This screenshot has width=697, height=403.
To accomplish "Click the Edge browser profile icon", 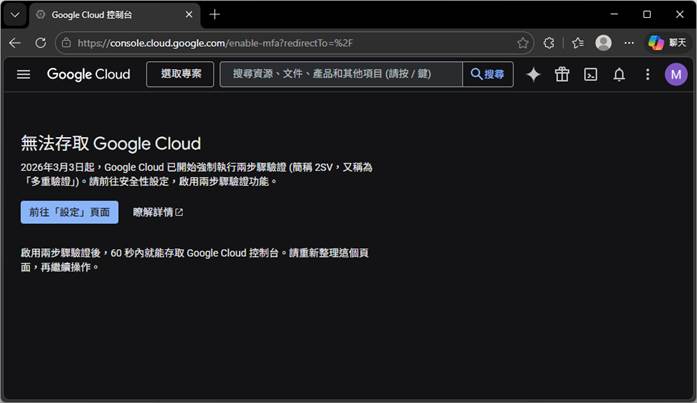I will tap(603, 43).
